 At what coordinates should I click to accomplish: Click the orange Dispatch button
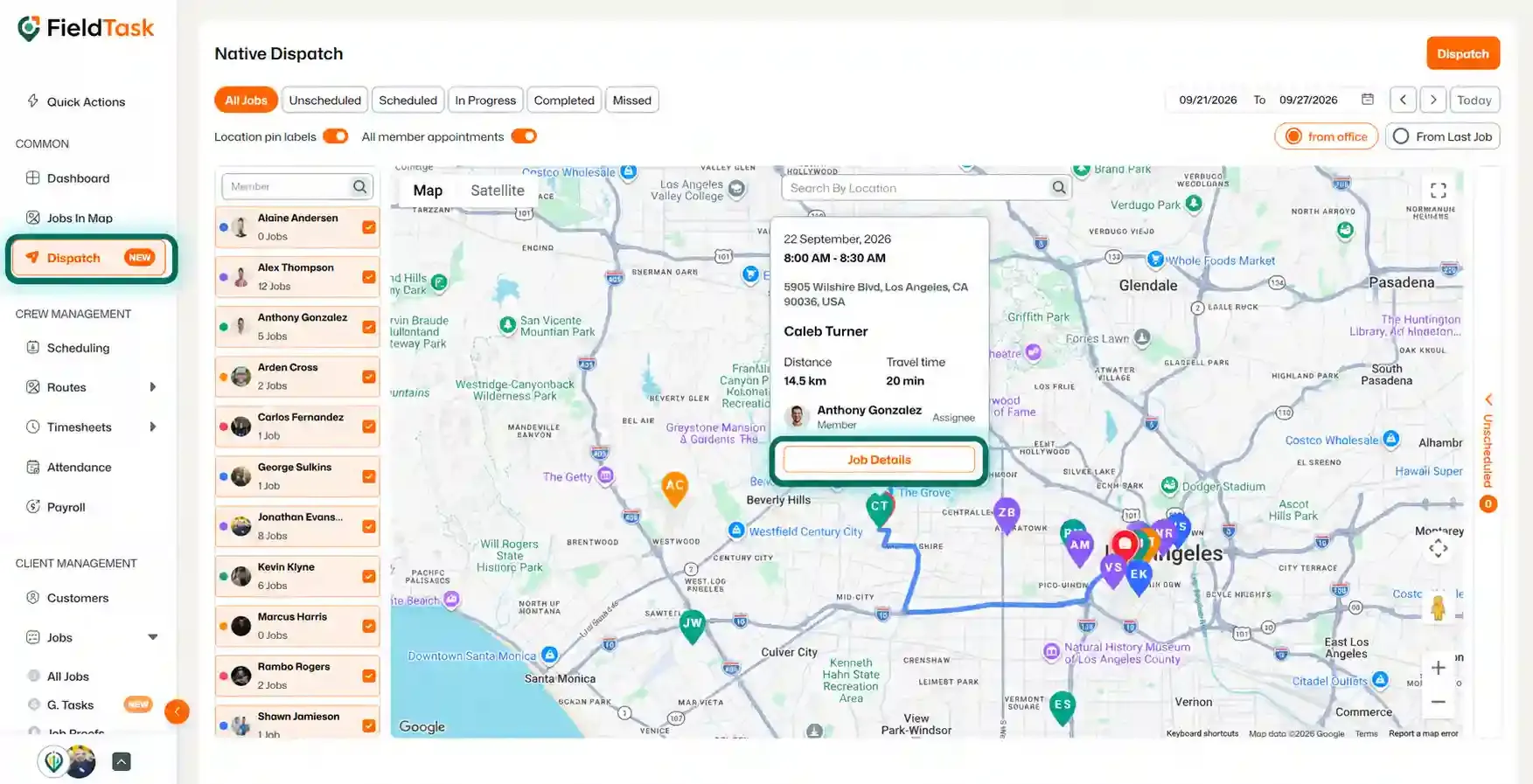tap(1463, 53)
